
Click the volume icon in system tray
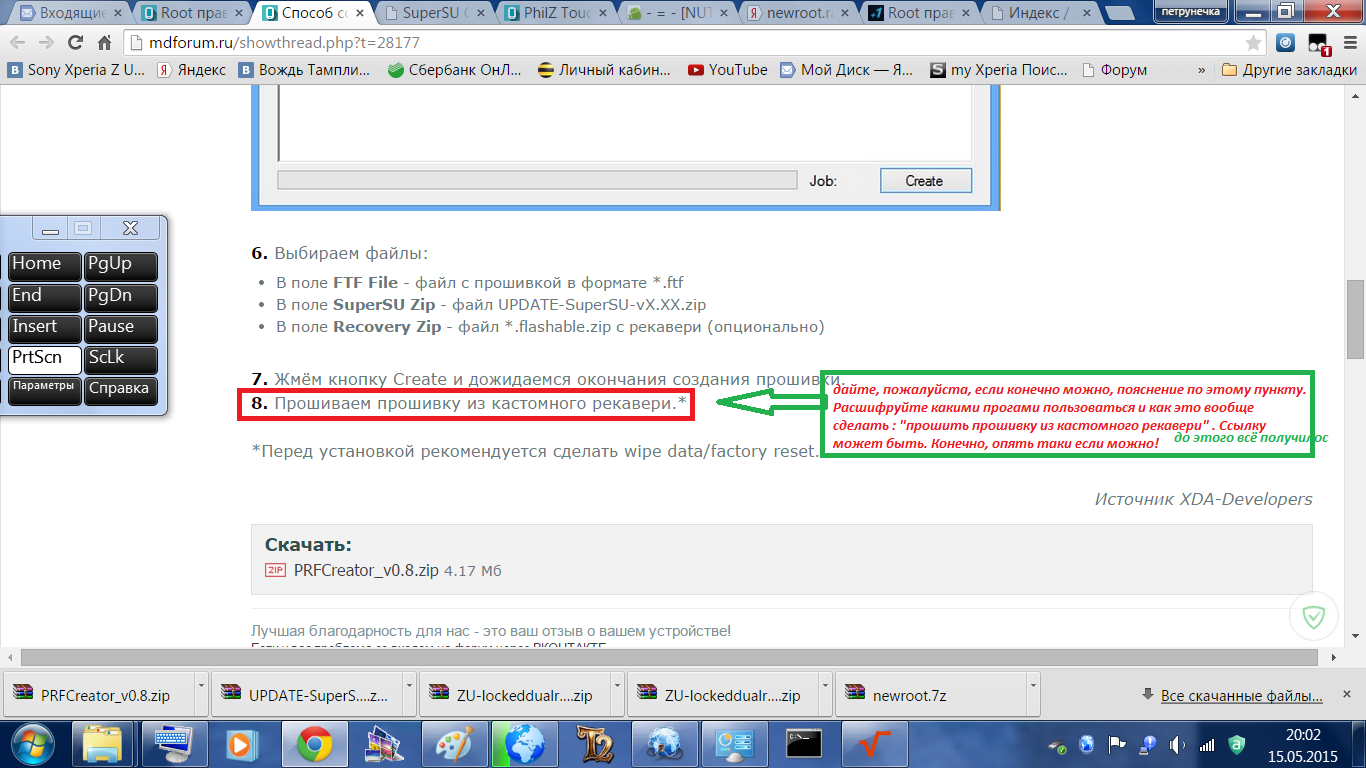[x=1178, y=744]
